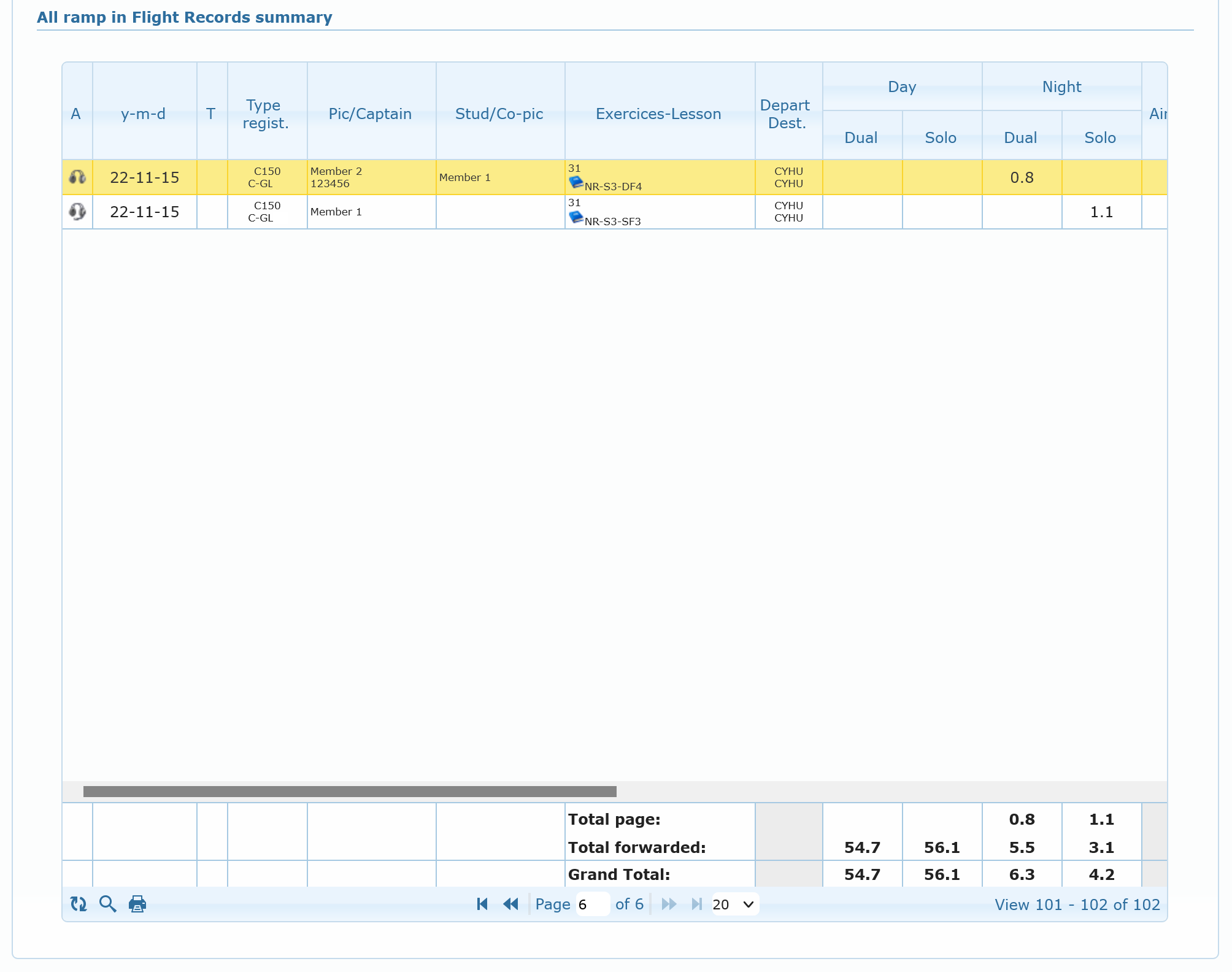Open lesson book icon for NR-S3-DF4
The height and width of the screenshot is (972, 1232).
coord(576,182)
